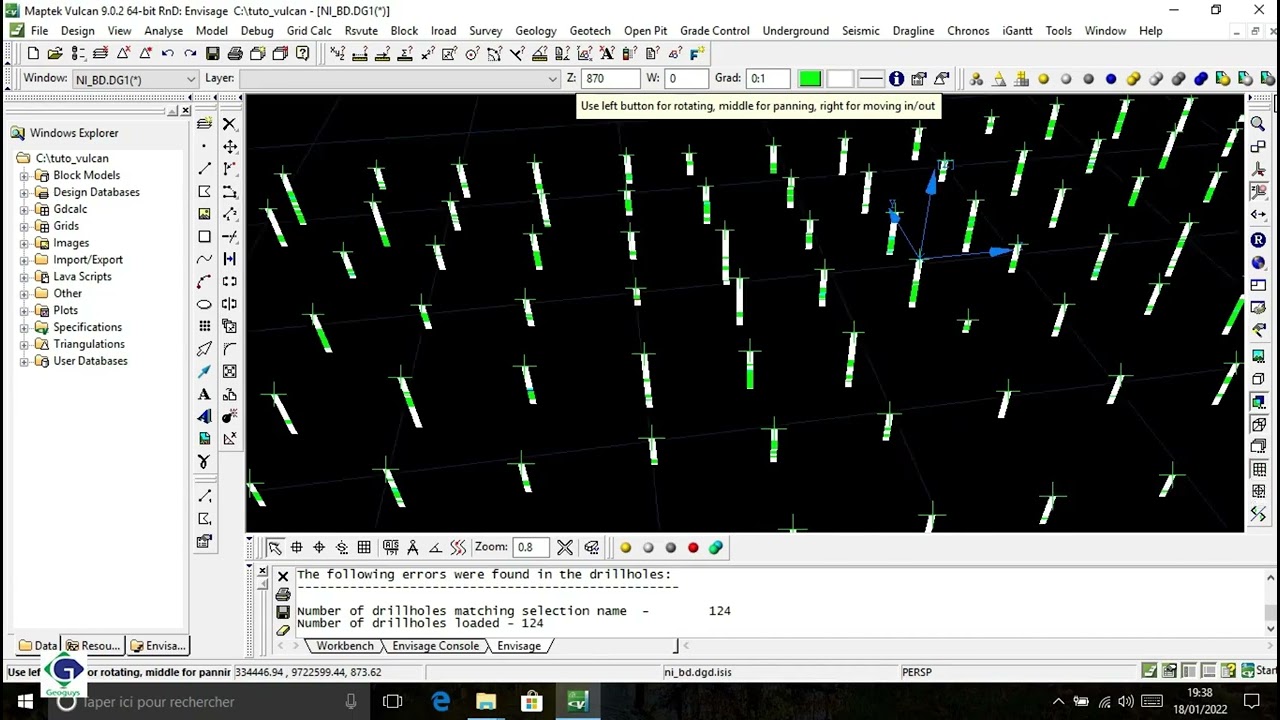Select the Text 'A' tool

204,394
